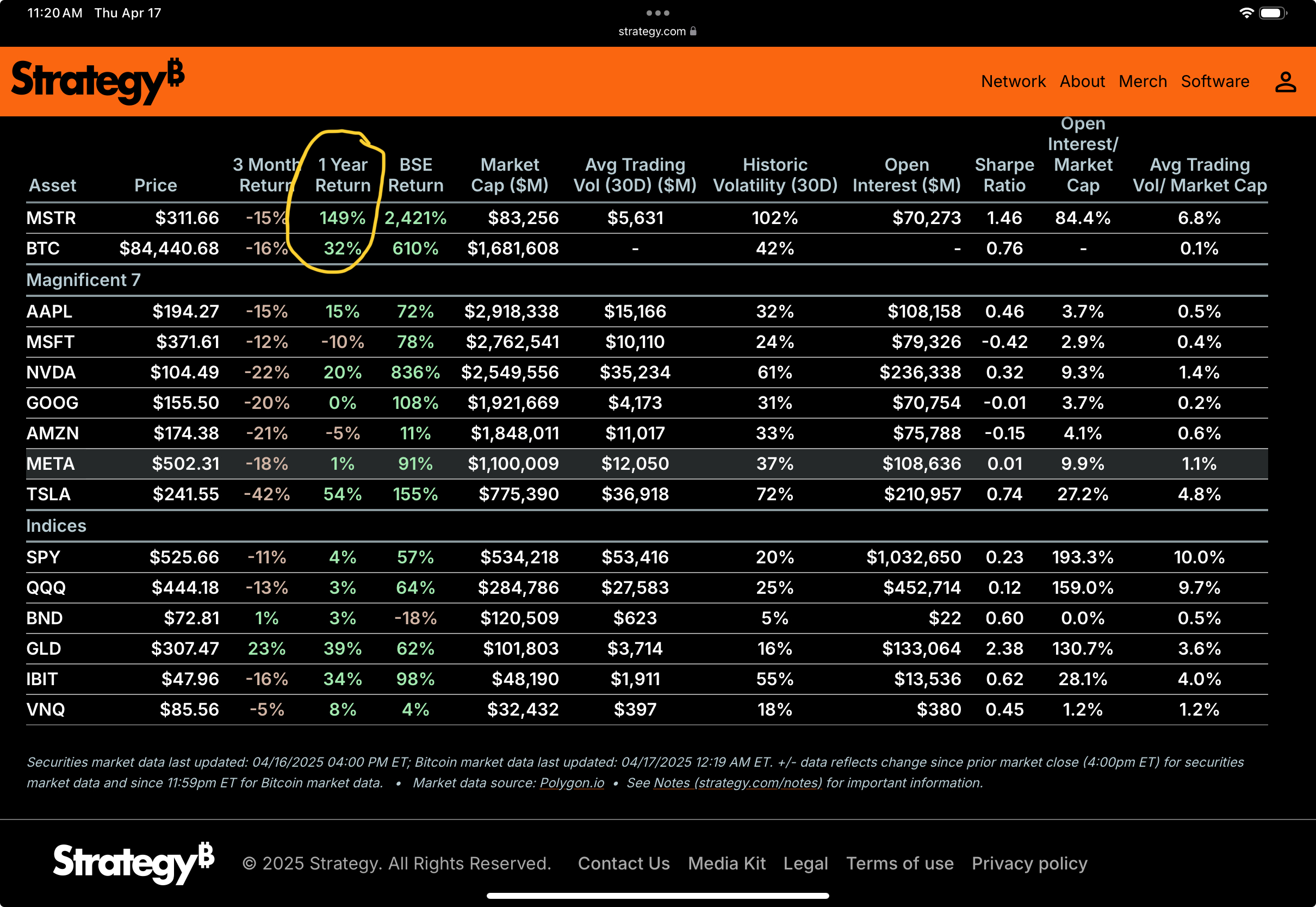Image resolution: width=1316 pixels, height=907 pixels.
Task: Sort by Avg Trading Vol/Market Cap header
Action: [1200, 175]
